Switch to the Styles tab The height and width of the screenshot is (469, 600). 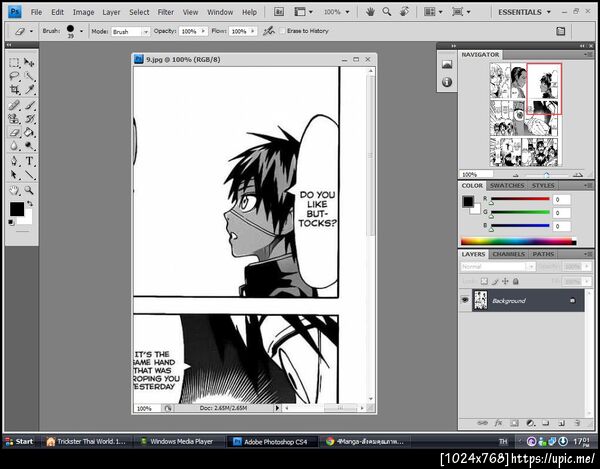tap(543, 186)
